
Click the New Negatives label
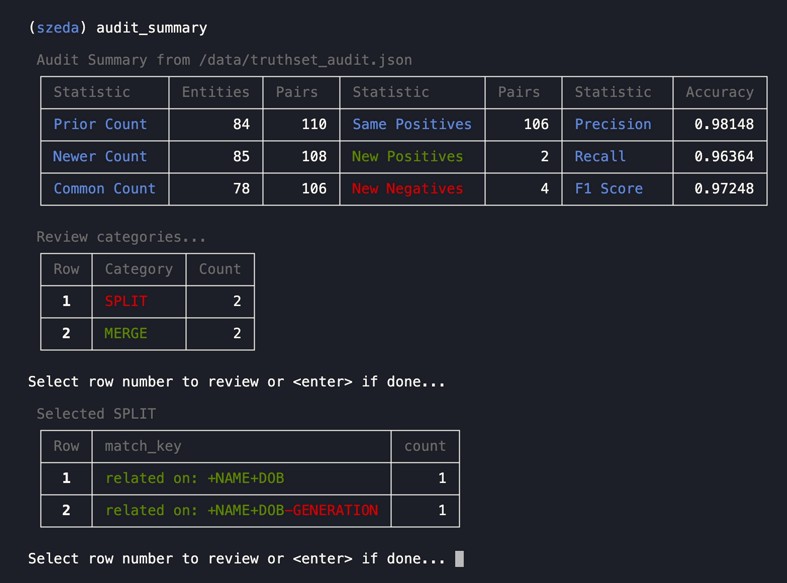tap(407, 188)
